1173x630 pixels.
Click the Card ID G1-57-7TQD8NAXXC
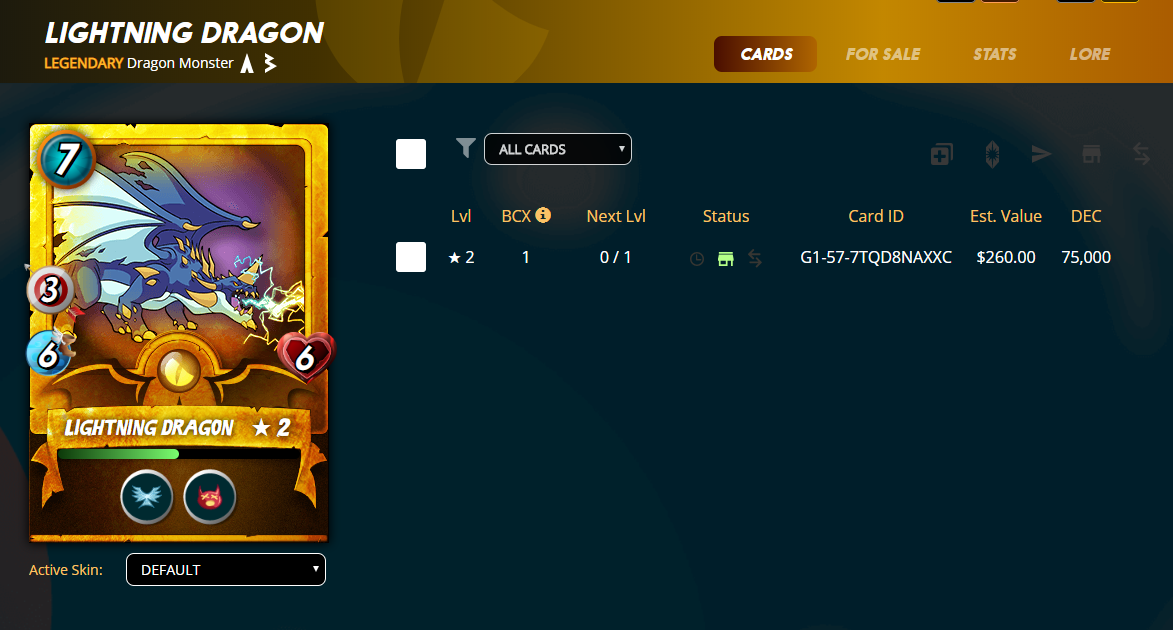[876, 257]
